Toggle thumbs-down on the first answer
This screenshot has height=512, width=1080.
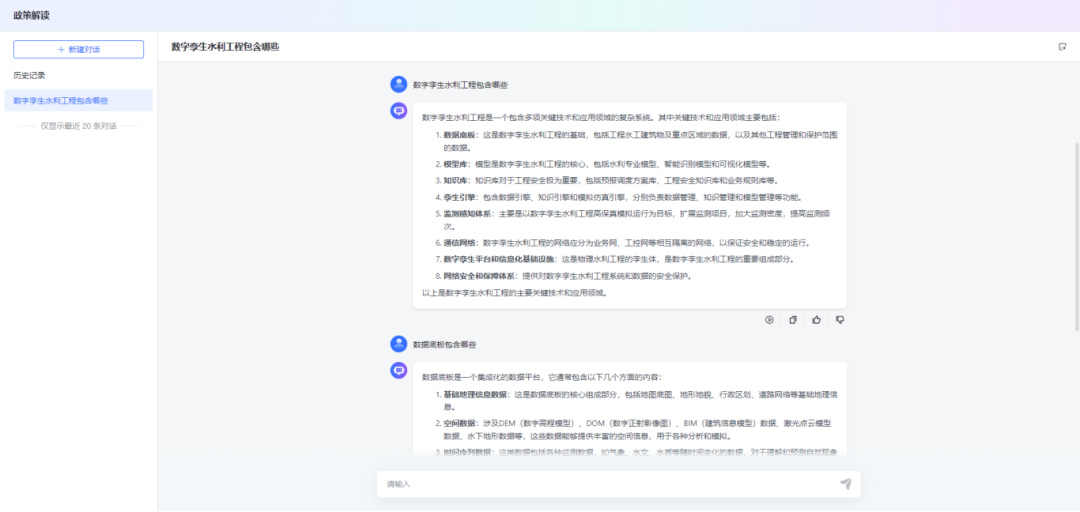(840, 320)
